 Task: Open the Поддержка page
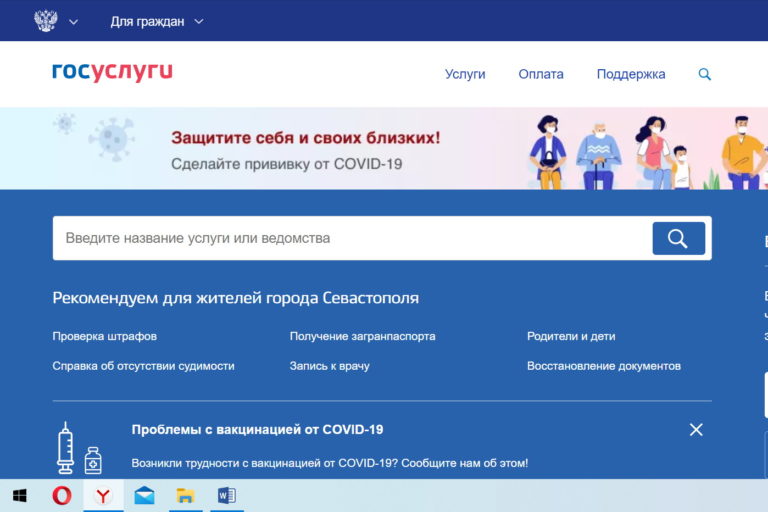click(x=631, y=74)
